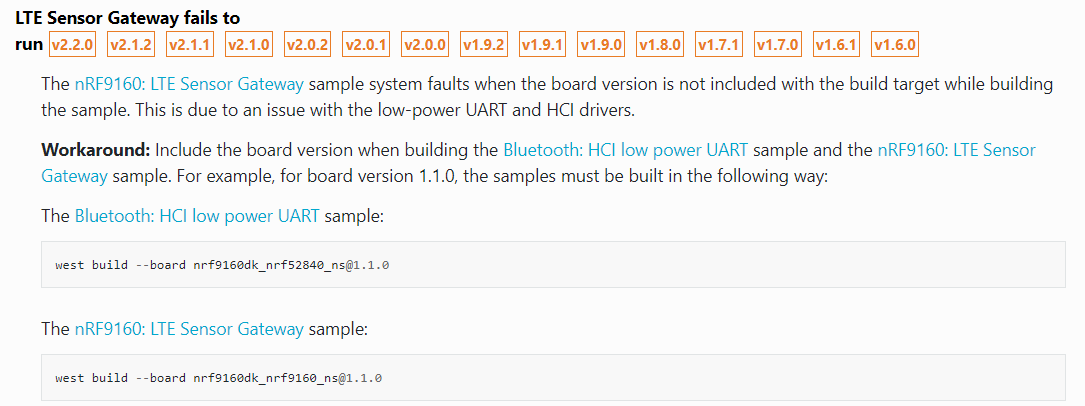Click the v1.6.1 version tag
This screenshot has height=406, width=1085.
click(836, 45)
